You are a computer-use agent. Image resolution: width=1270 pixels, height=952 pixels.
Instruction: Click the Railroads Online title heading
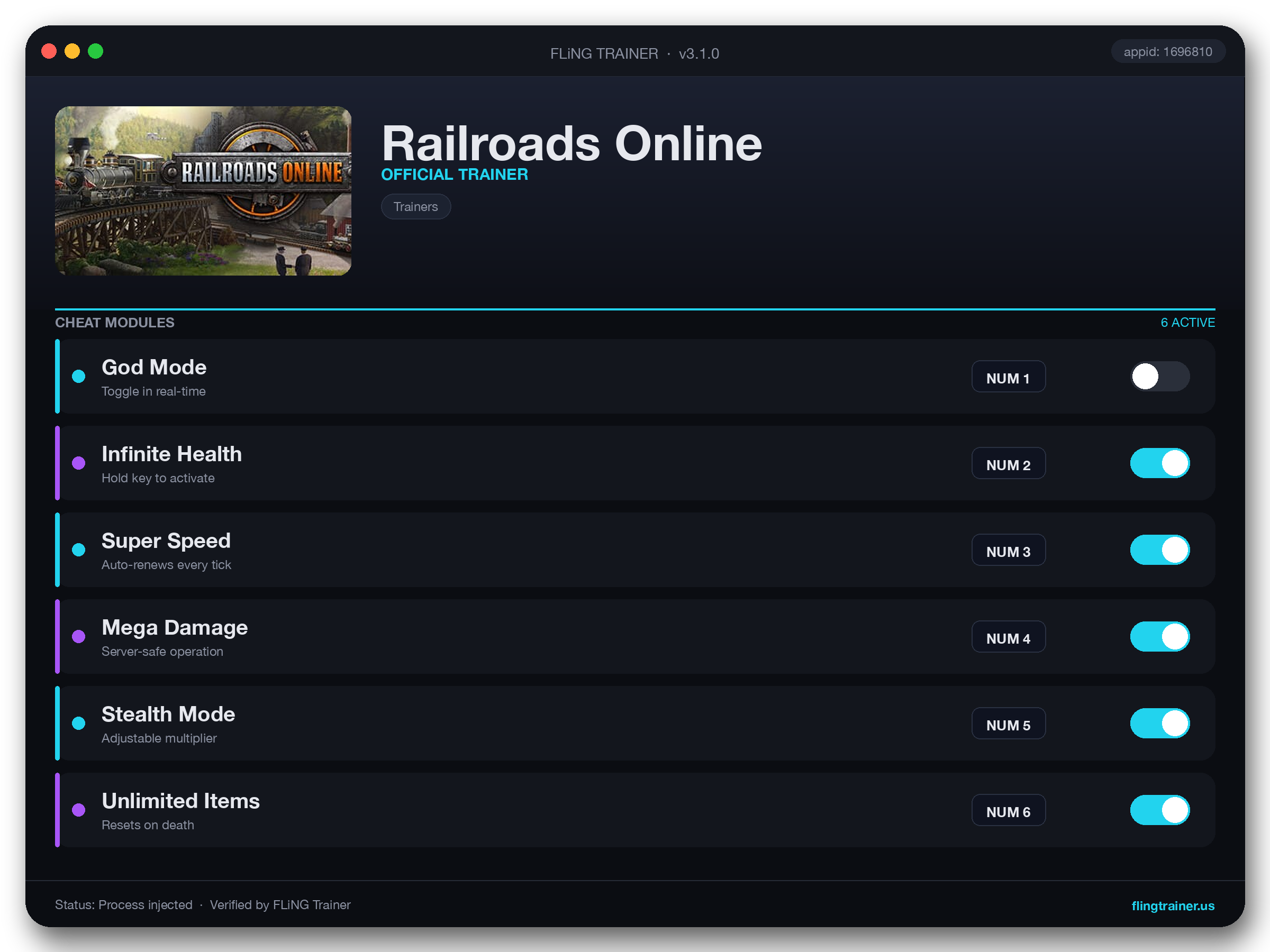click(x=572, y=143)
